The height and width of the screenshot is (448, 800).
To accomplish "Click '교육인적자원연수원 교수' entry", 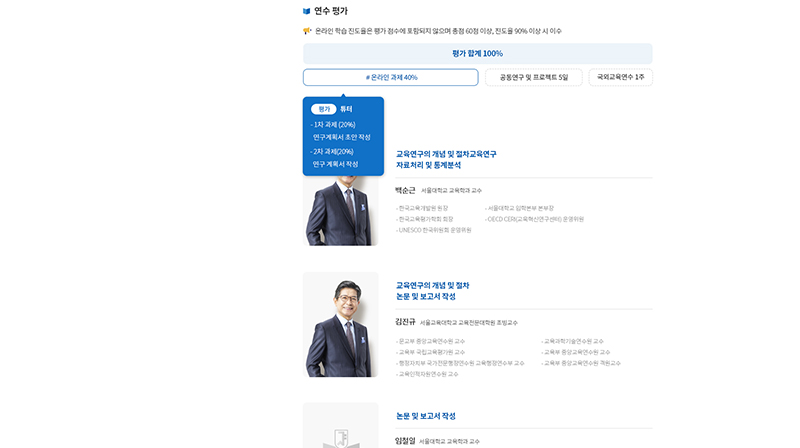I will (x=428, y=375).
